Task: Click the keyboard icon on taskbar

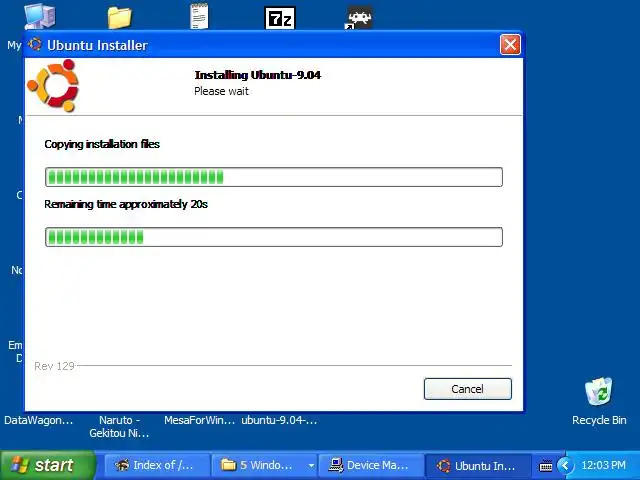Action: pos(546,466)
